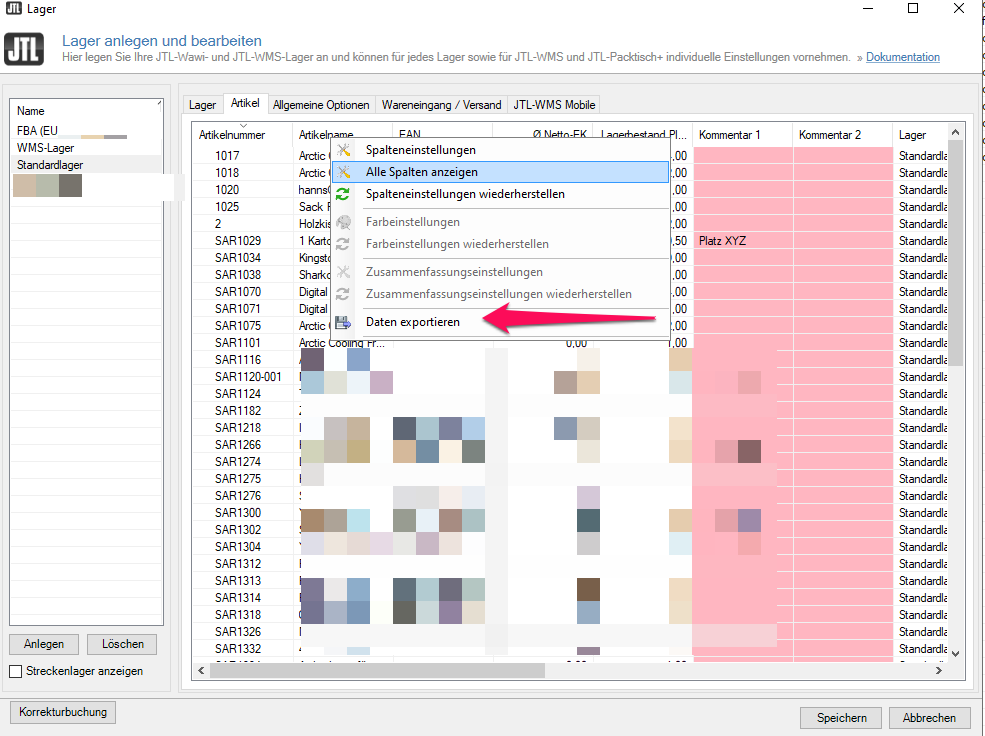The width and height of the screenshot is (985, 736).
Task: Choose Alle Spalten anzeigen
Action: click(500, 172)
